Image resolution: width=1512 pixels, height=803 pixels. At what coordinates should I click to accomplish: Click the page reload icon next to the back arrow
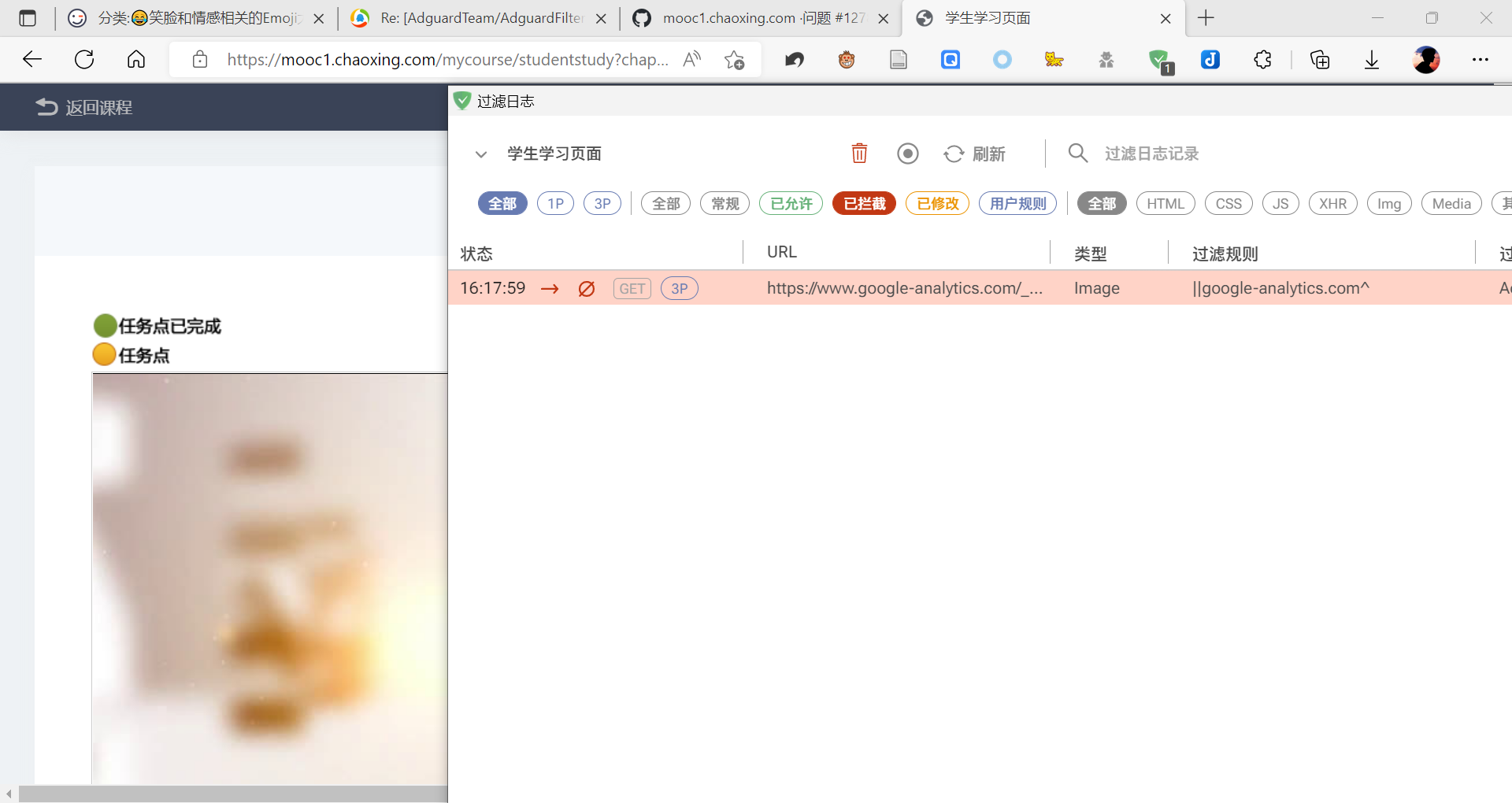pos(83,59)
